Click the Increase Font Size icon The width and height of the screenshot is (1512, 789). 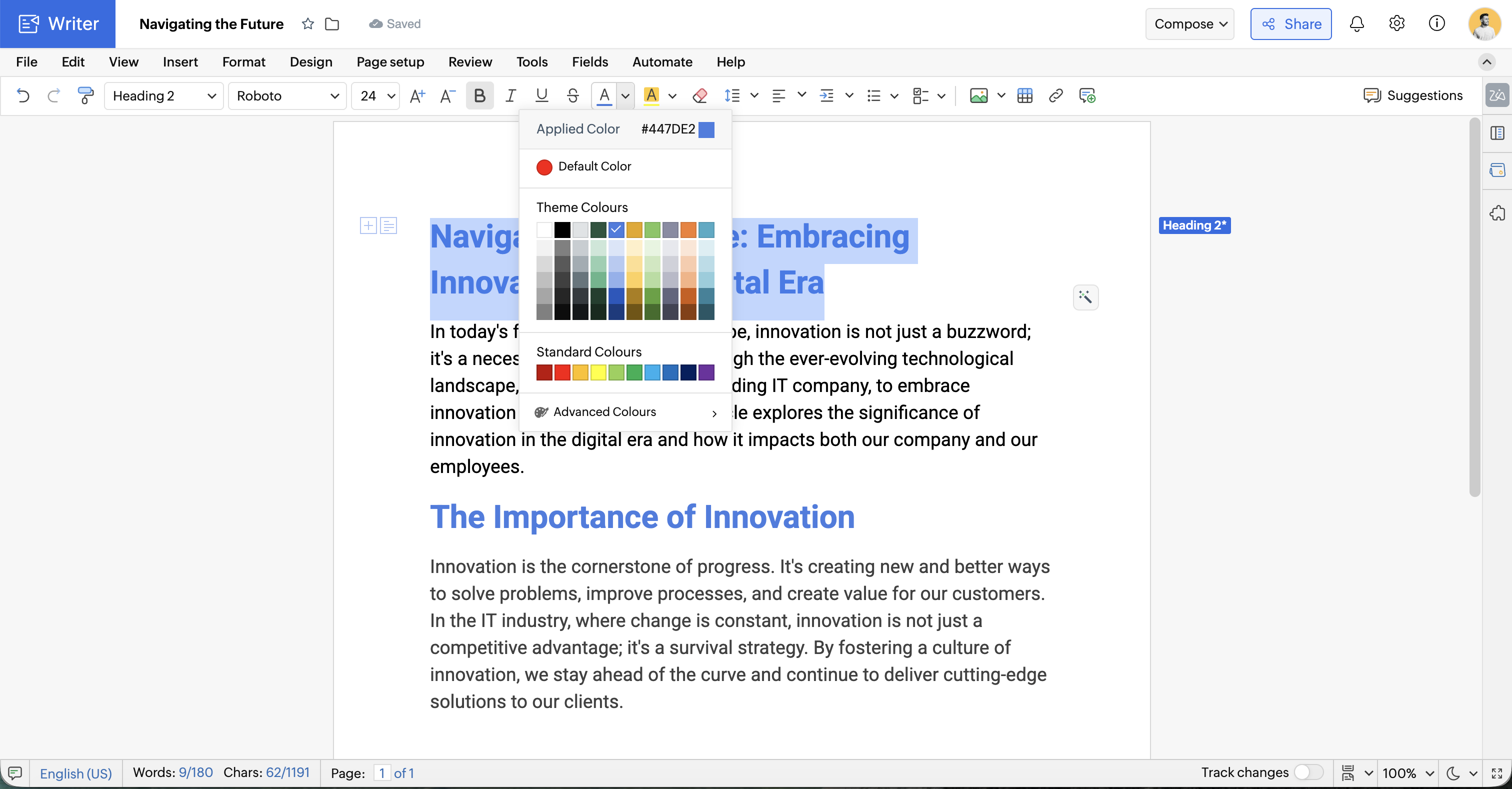click(x=417, y=95)
